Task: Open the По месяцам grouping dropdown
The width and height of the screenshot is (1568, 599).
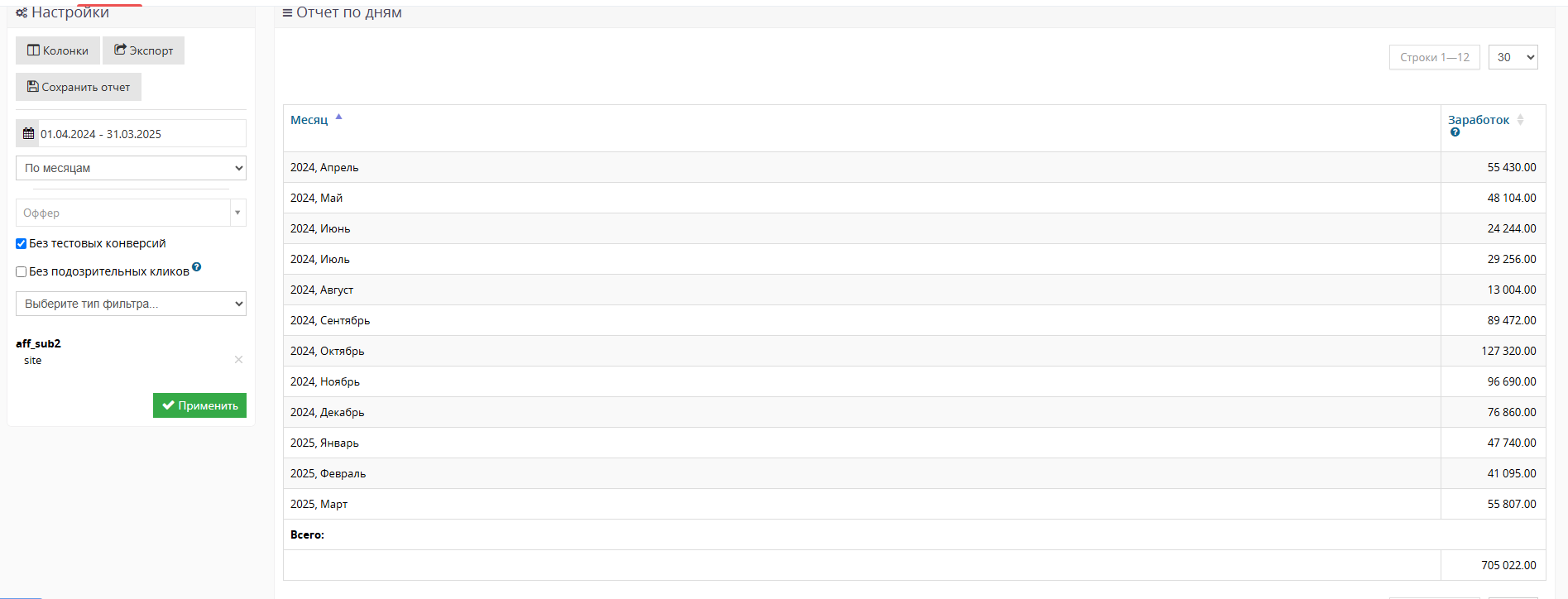Action: click(131, 168)
